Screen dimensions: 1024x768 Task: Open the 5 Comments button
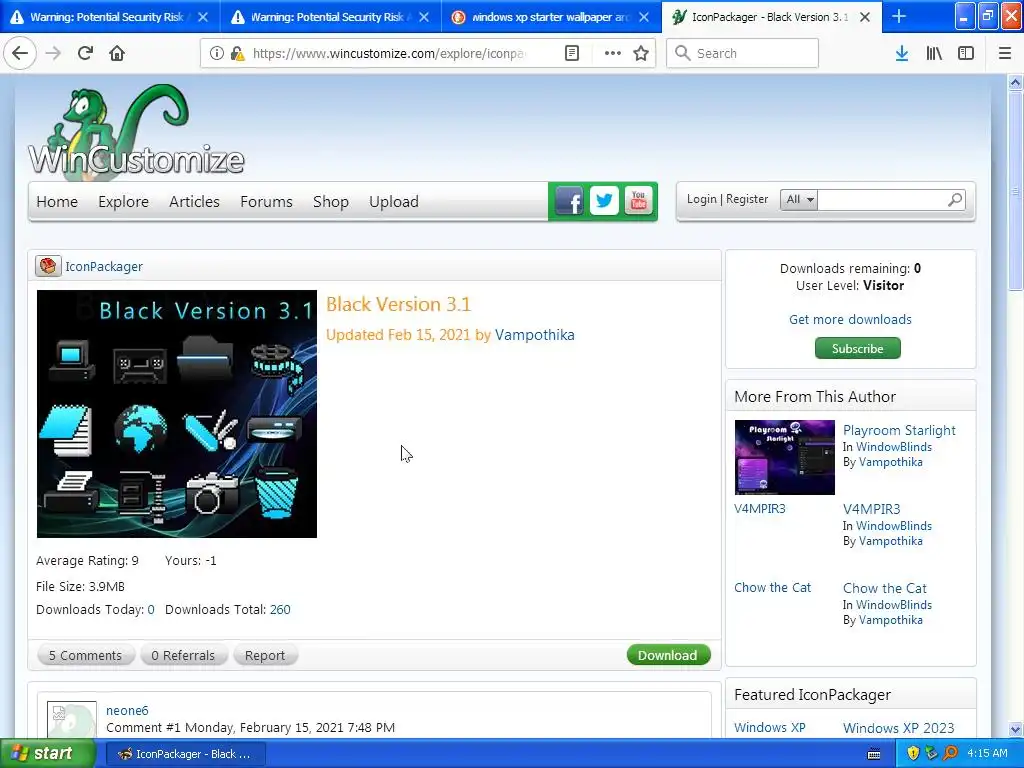pos(86,655)
